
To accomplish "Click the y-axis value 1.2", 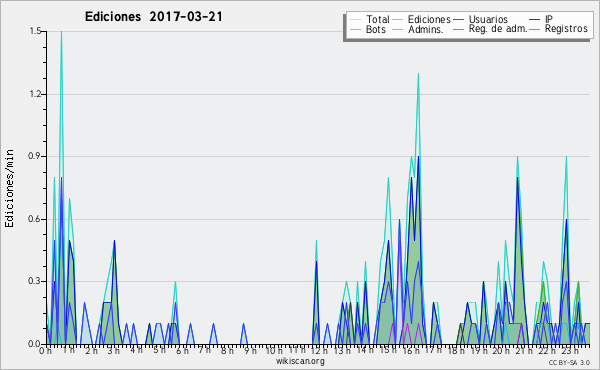I will point(35,94).
